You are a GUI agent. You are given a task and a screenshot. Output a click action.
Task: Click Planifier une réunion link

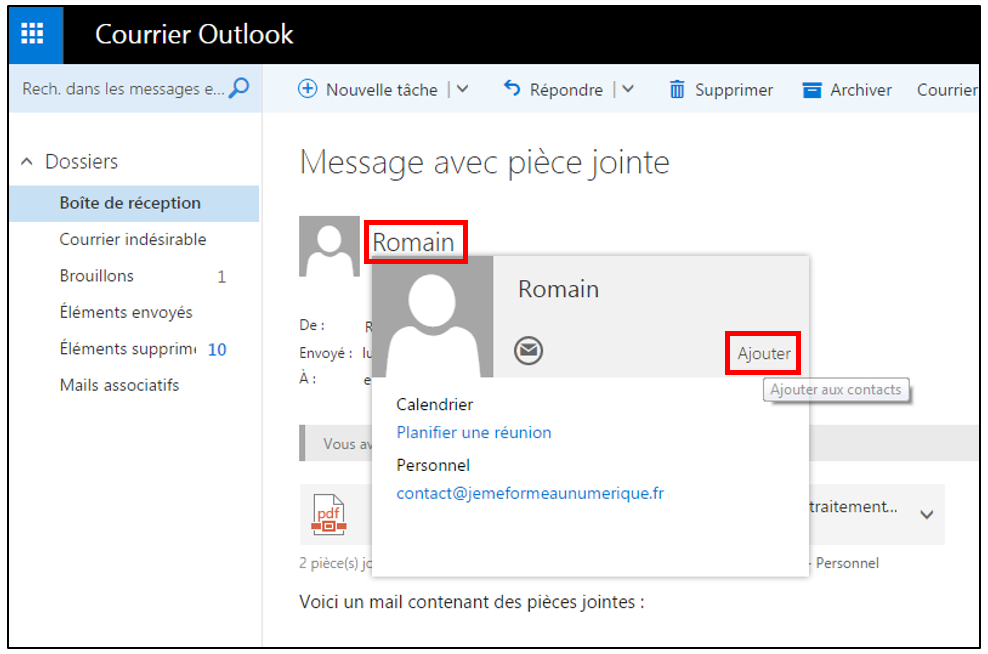(x=474, y=432)
